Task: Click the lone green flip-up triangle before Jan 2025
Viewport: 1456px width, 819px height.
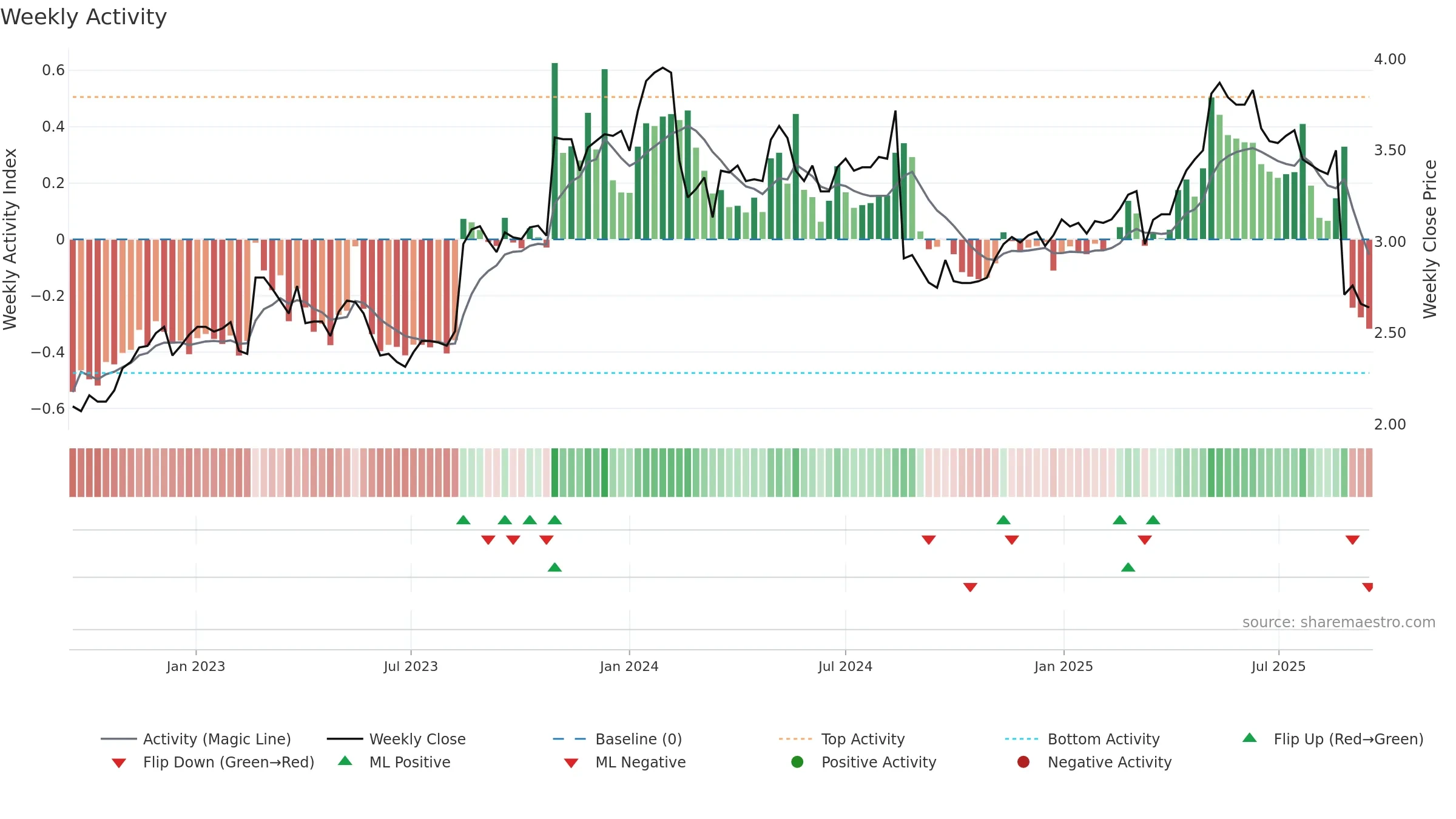Action: (1003, 520)
